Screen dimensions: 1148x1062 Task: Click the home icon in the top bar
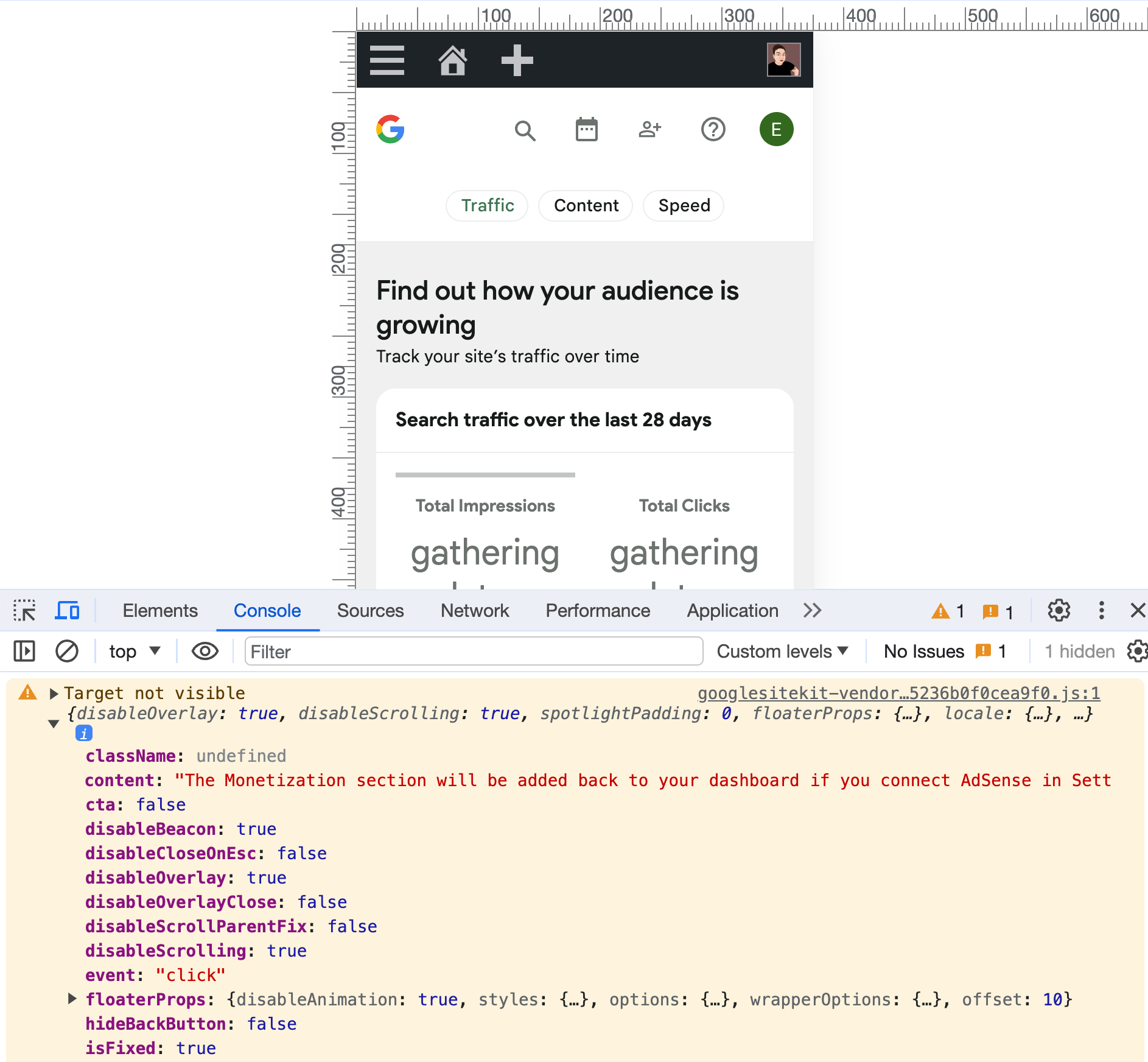pyautogui.click(x=453, y=60)
